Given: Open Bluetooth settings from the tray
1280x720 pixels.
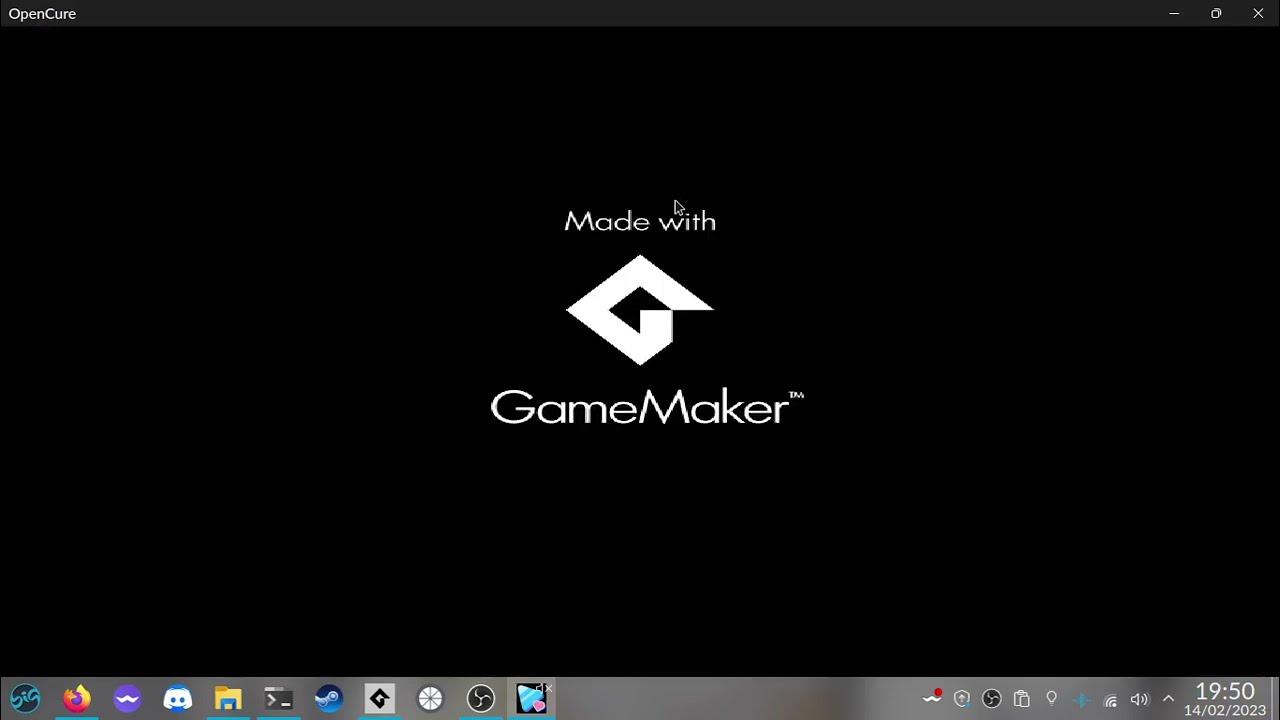Looking at the screenshot, I should click(1081, 699).
